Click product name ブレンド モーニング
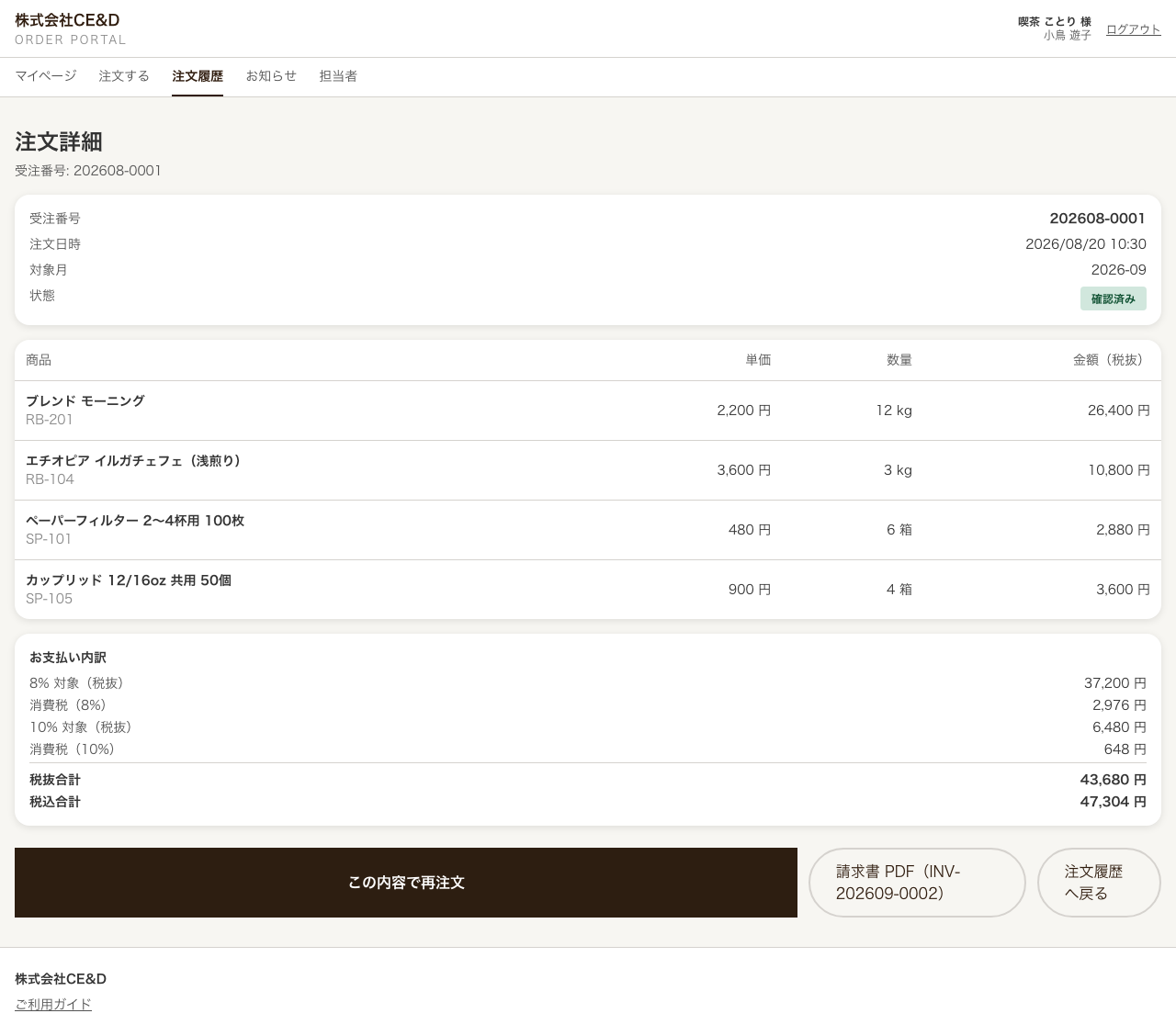The image size is (1176, 1036). [85, 401]
